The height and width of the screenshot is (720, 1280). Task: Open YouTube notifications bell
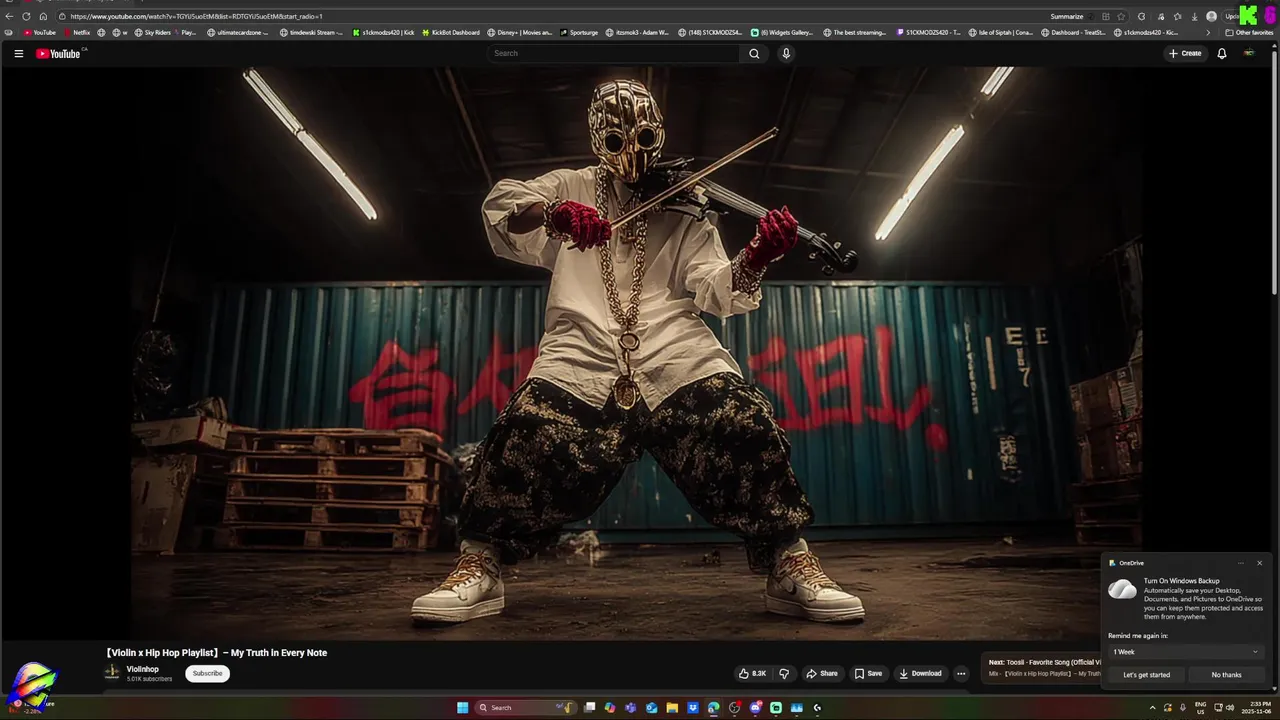coord(1221,53)
